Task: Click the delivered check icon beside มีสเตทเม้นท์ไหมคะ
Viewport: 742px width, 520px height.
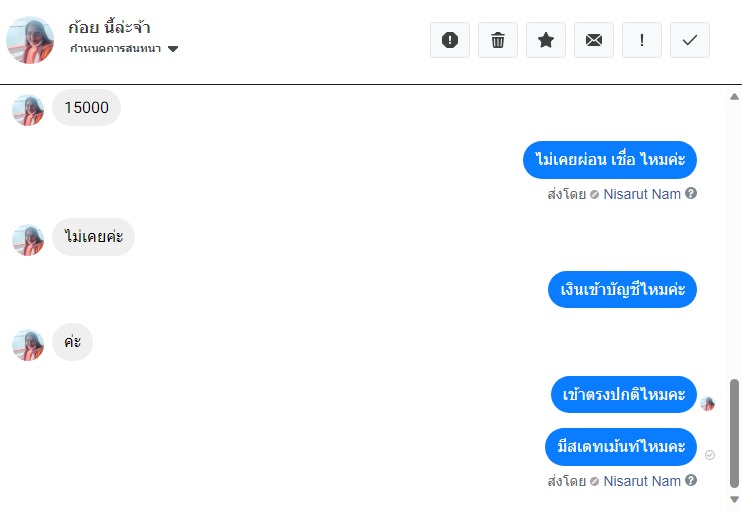Action: click(710, 455)
